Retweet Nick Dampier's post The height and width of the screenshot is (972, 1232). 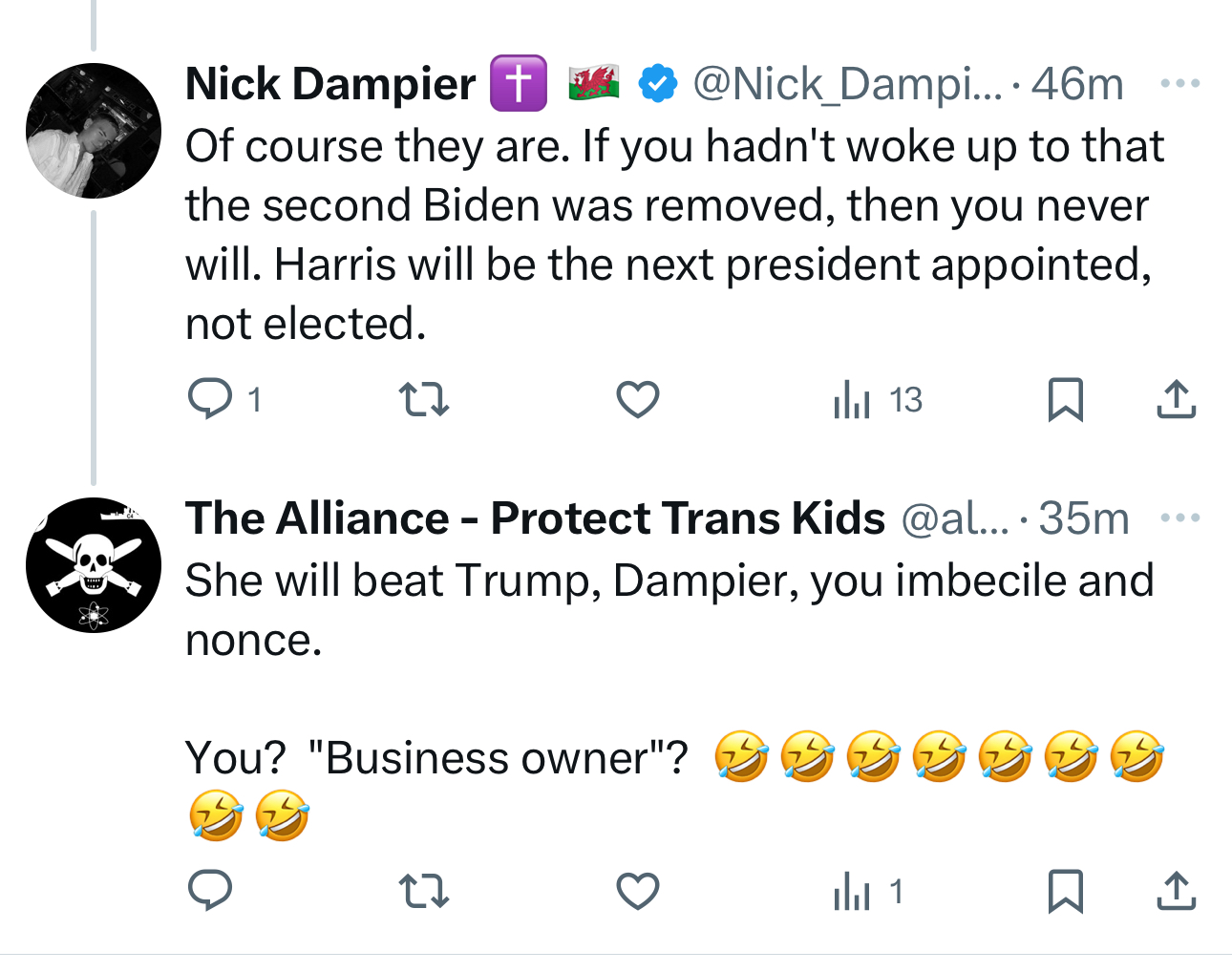[423, 399]
